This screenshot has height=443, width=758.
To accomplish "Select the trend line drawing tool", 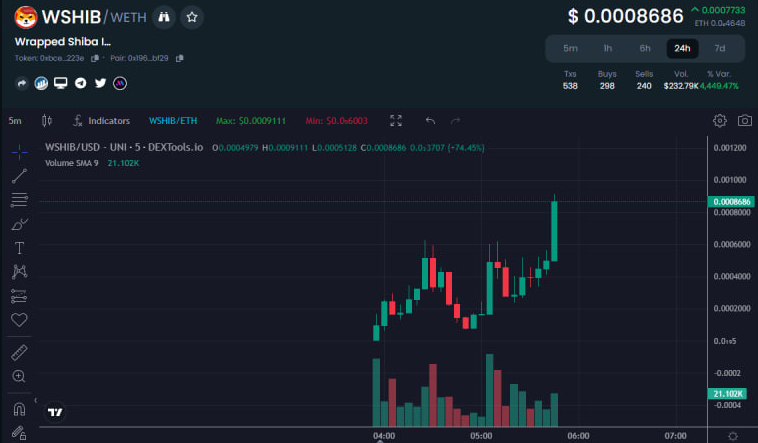I will pyautogui.click(x=19, y=176).
